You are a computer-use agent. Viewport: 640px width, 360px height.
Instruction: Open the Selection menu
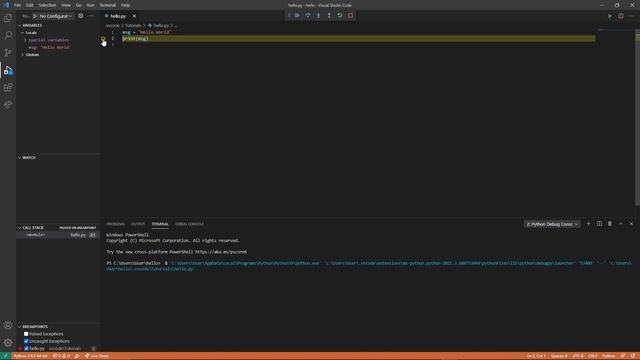(x=47, y=5)
